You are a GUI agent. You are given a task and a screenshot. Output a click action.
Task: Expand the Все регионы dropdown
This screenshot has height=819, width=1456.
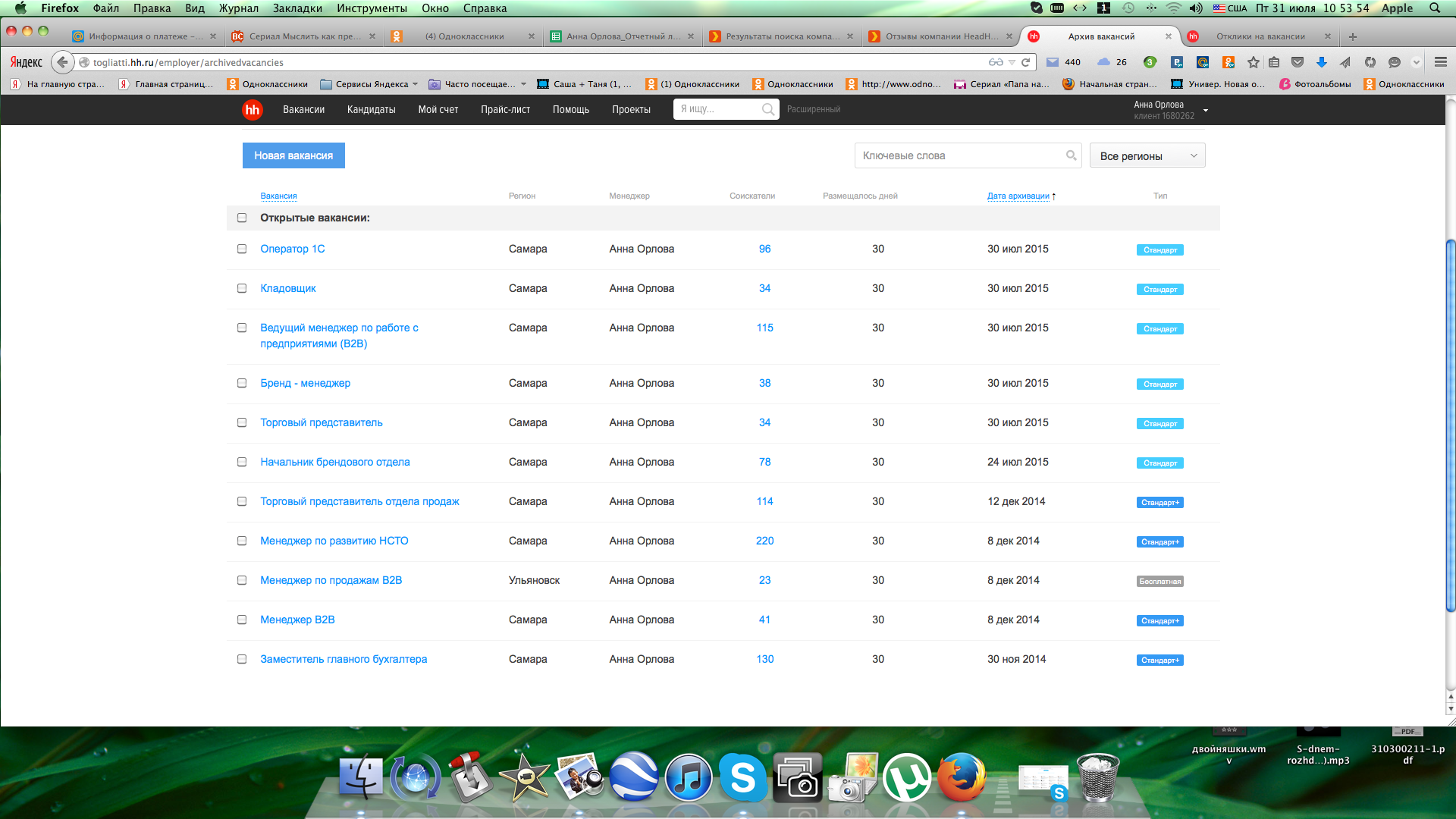coord(1147,155)
